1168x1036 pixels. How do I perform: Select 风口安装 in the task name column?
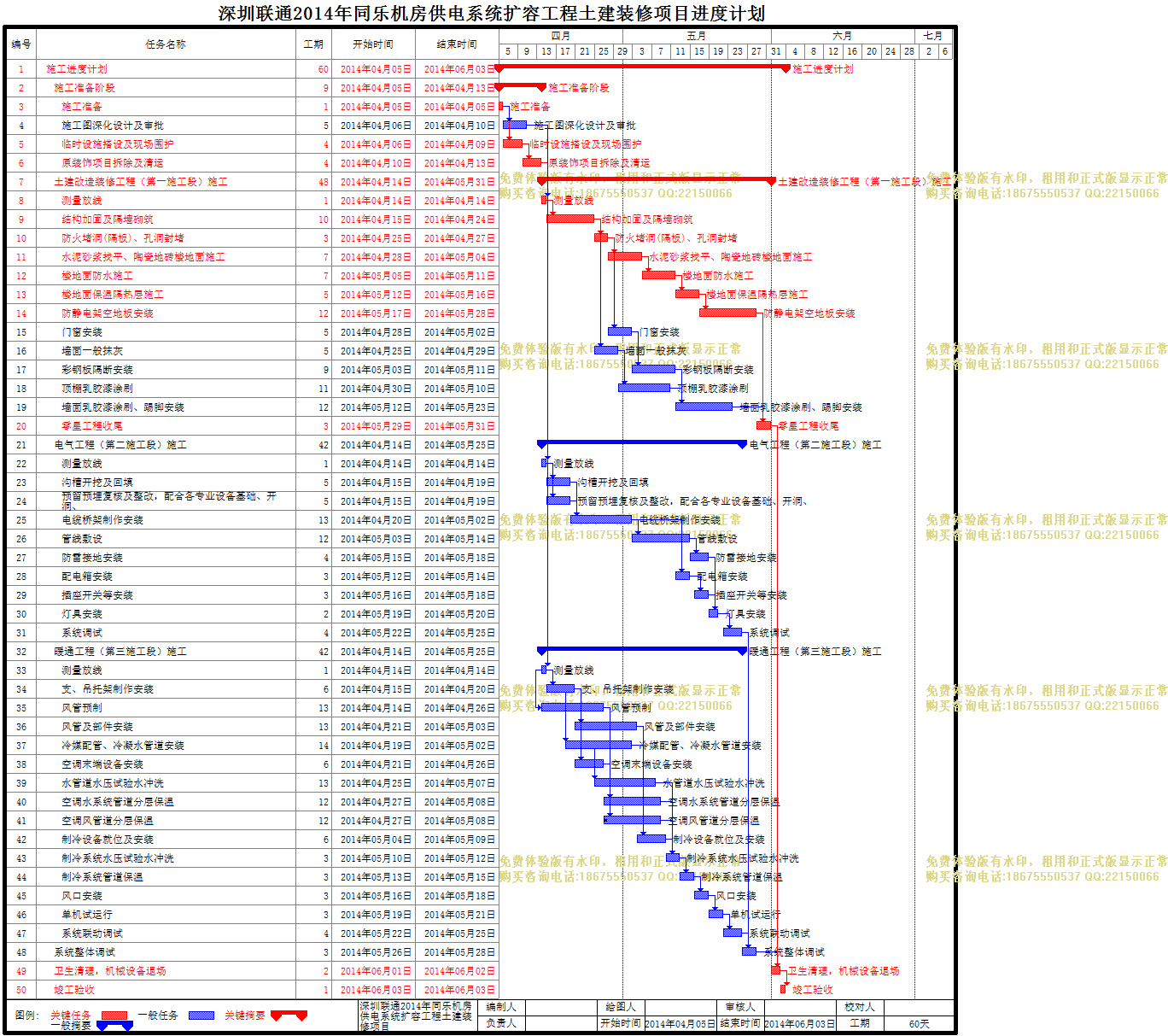tap(82, 896)
